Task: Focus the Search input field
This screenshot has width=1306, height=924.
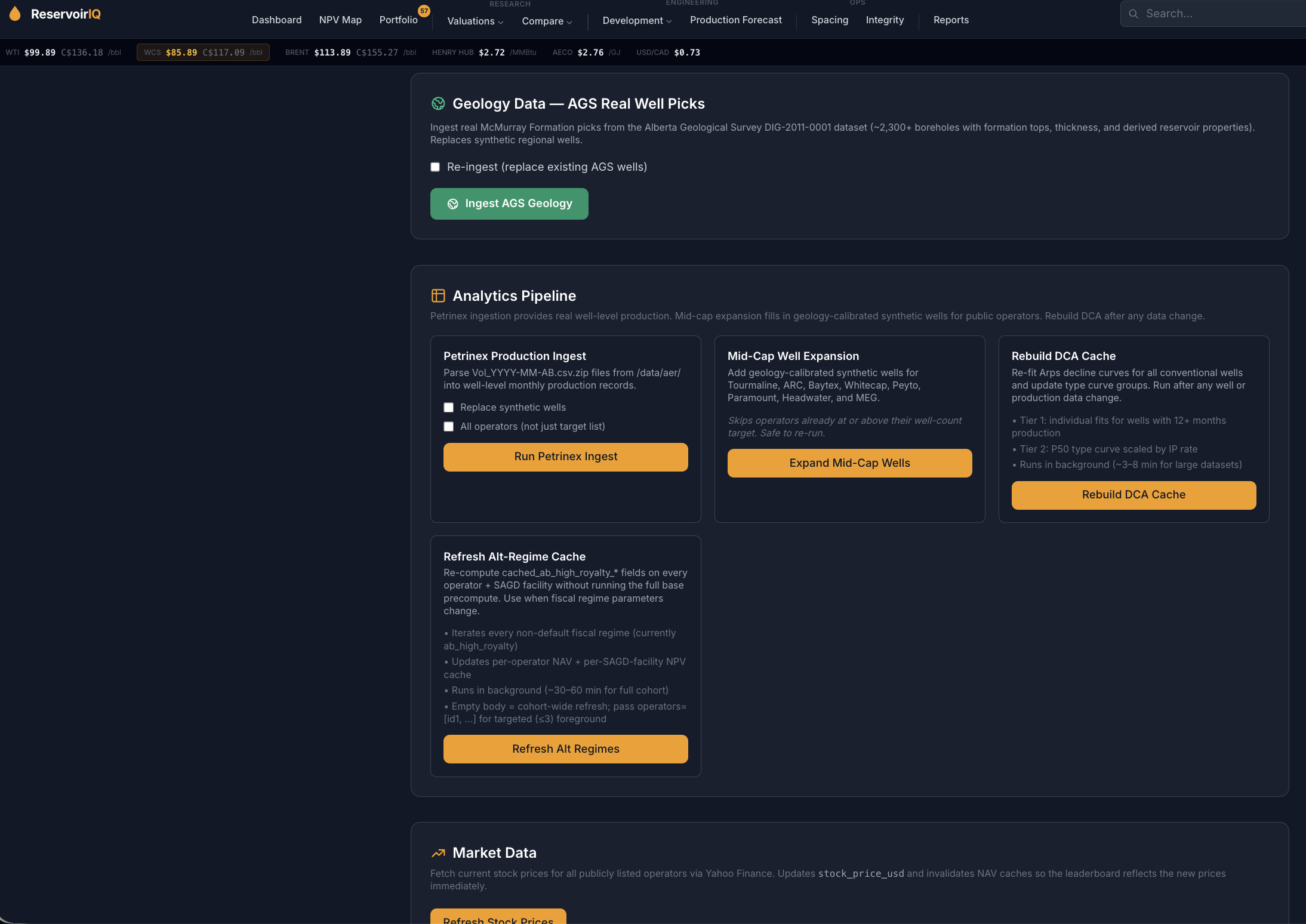Action: (1213, 14)
